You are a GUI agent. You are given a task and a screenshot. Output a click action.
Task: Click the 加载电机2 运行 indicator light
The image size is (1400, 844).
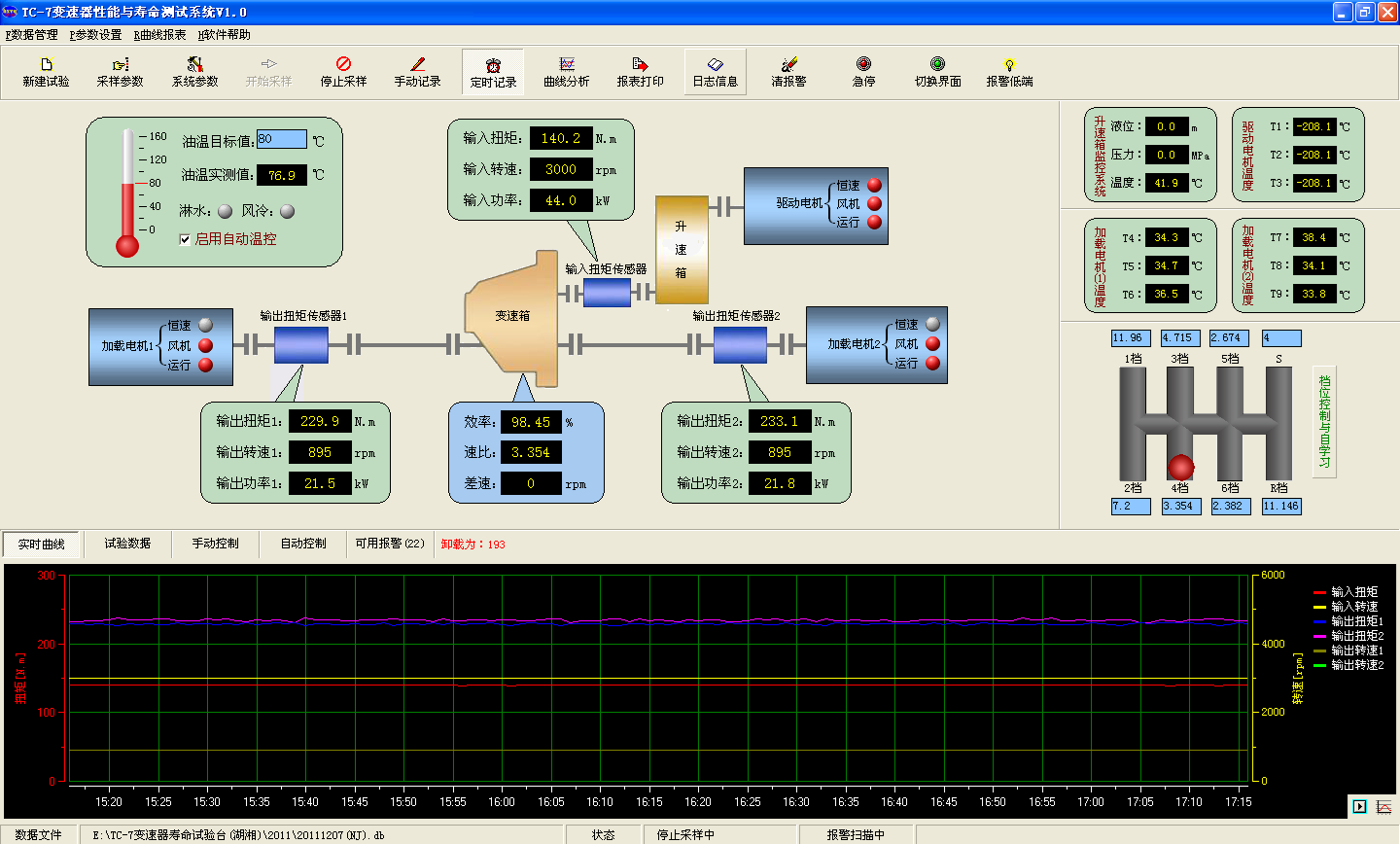(x=932, y=363)
